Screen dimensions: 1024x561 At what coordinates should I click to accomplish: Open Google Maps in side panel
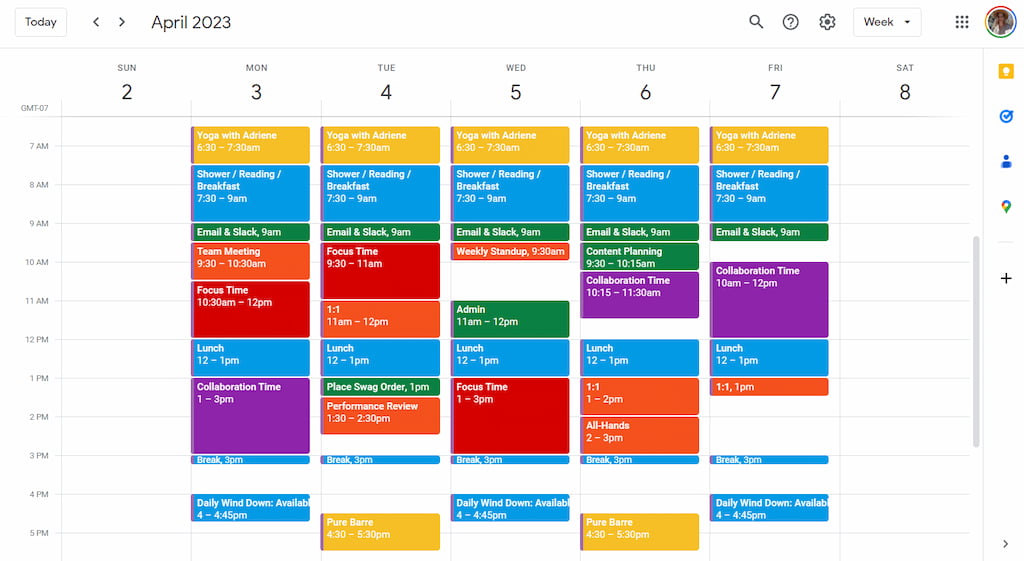point(1006,207)
